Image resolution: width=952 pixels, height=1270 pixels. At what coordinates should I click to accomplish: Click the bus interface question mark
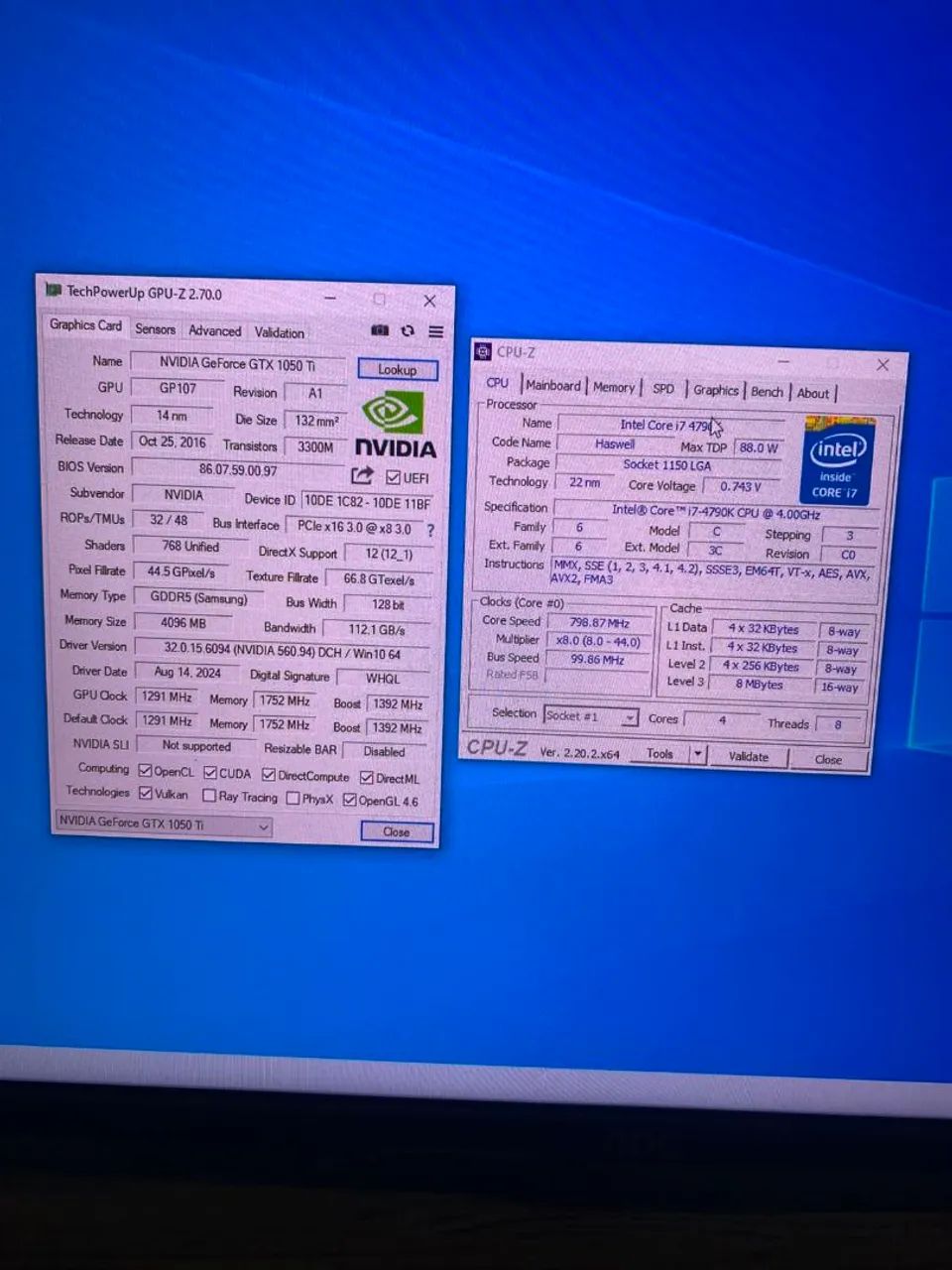[x=430, y=531]
